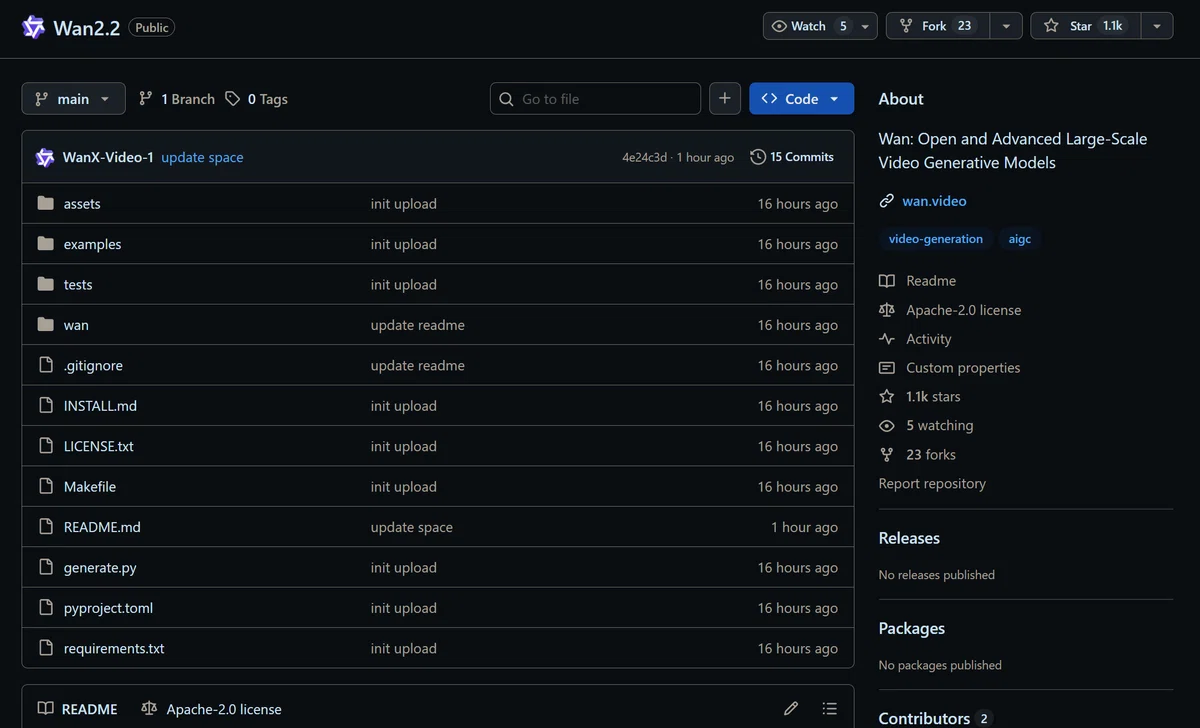Click the Makefile file icon

coord(45,486)
